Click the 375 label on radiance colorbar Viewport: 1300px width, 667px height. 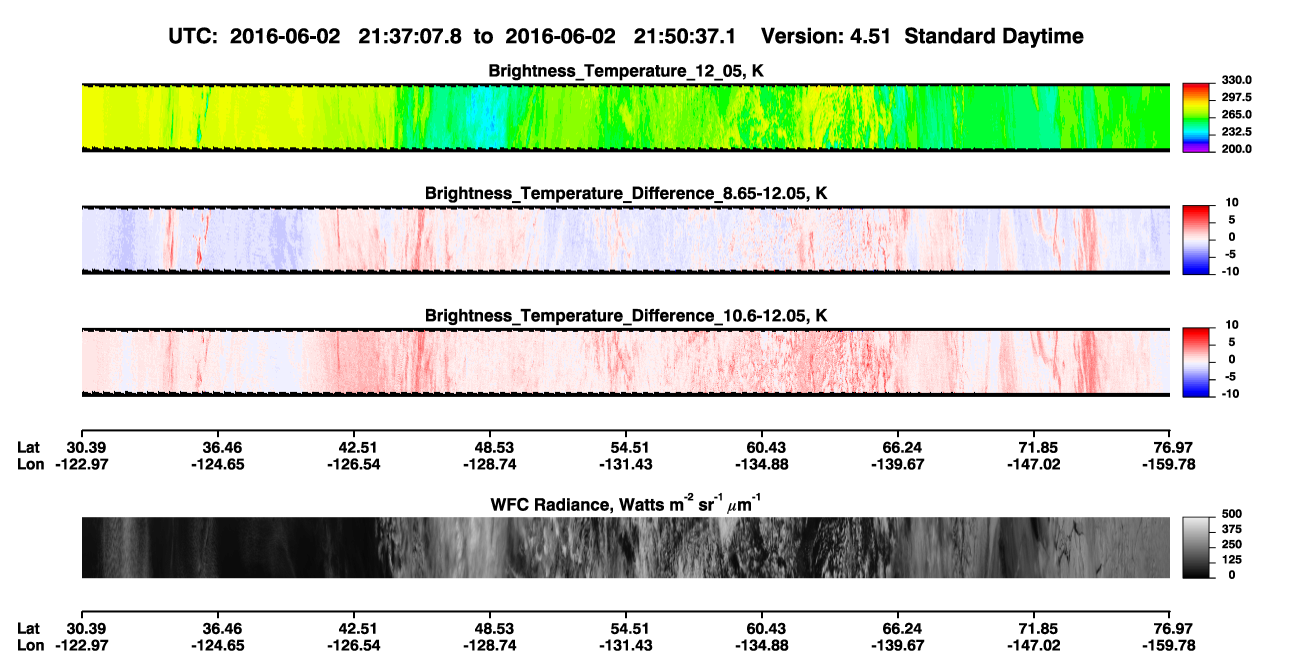tap(1230, 528)
